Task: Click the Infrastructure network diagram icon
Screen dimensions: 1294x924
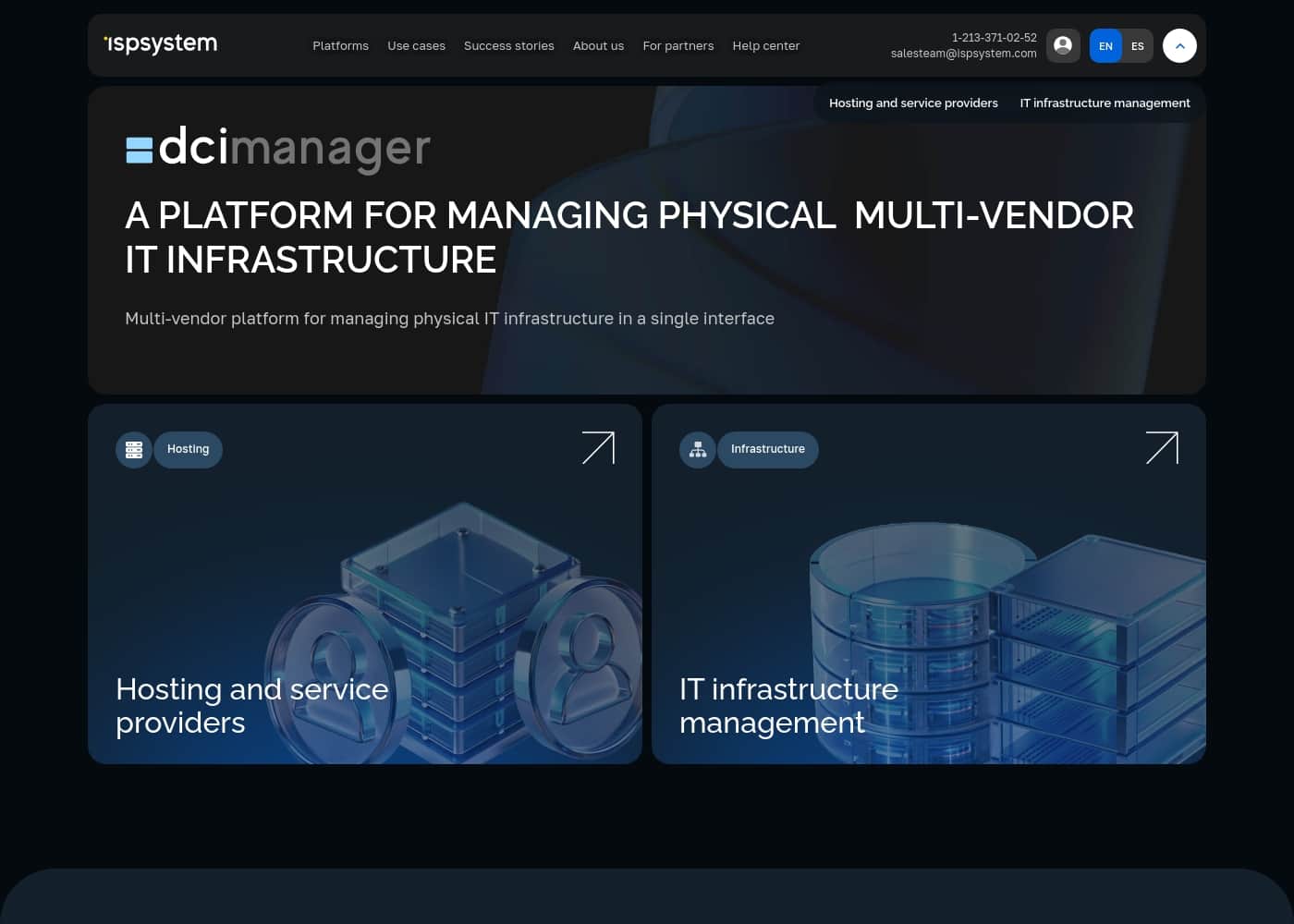Action: [698, 450]
